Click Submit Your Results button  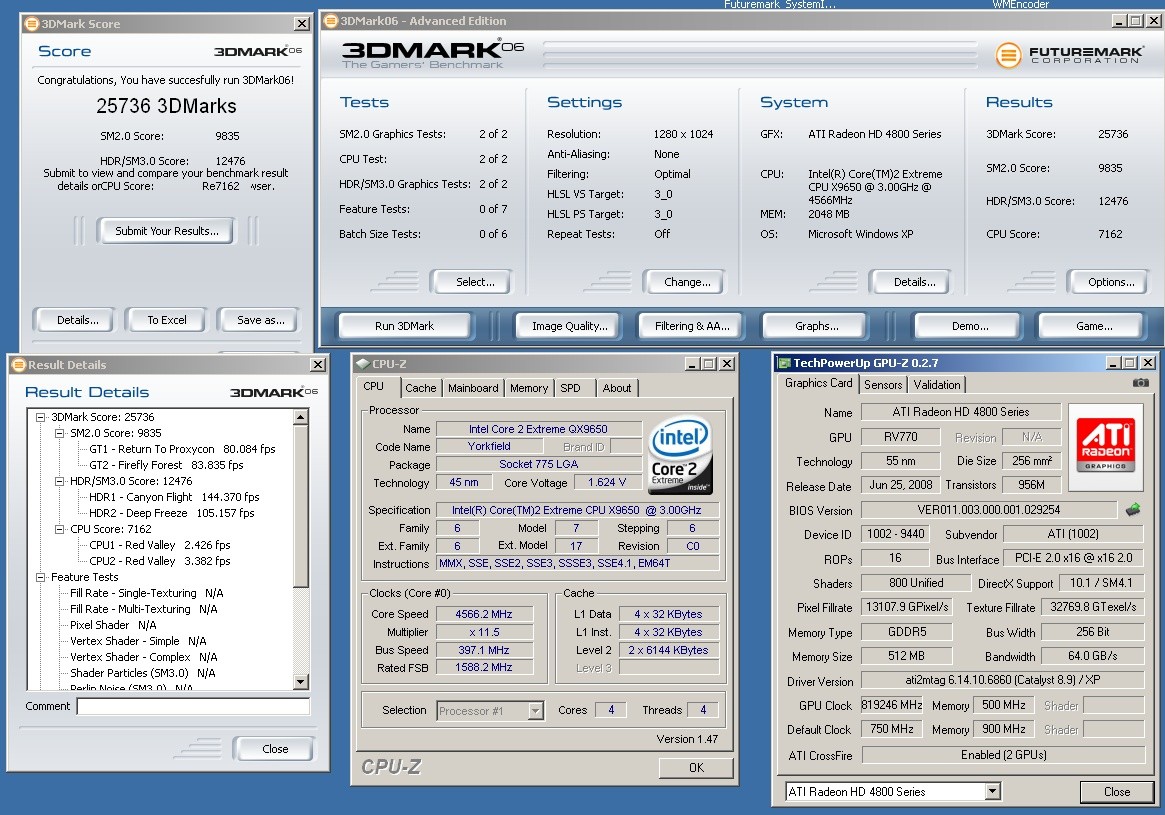tap(166, 231)
